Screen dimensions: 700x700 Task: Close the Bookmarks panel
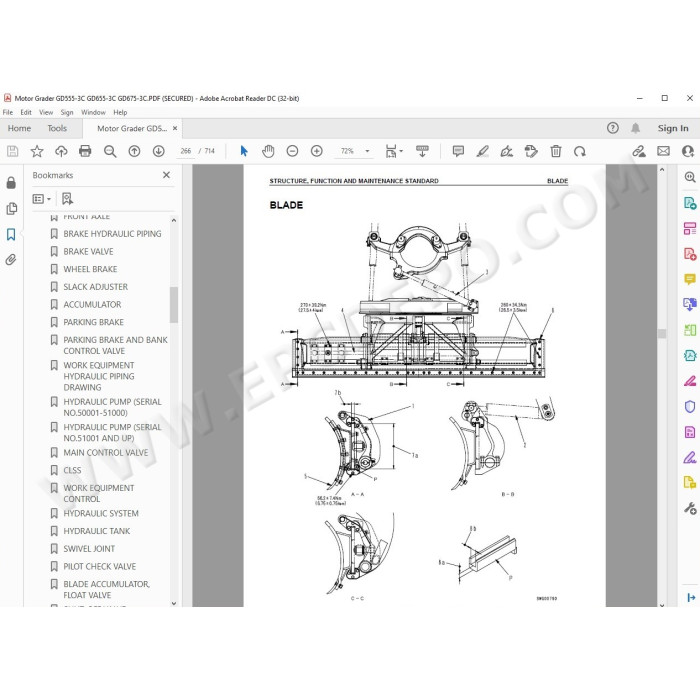[x=167, y=175]
